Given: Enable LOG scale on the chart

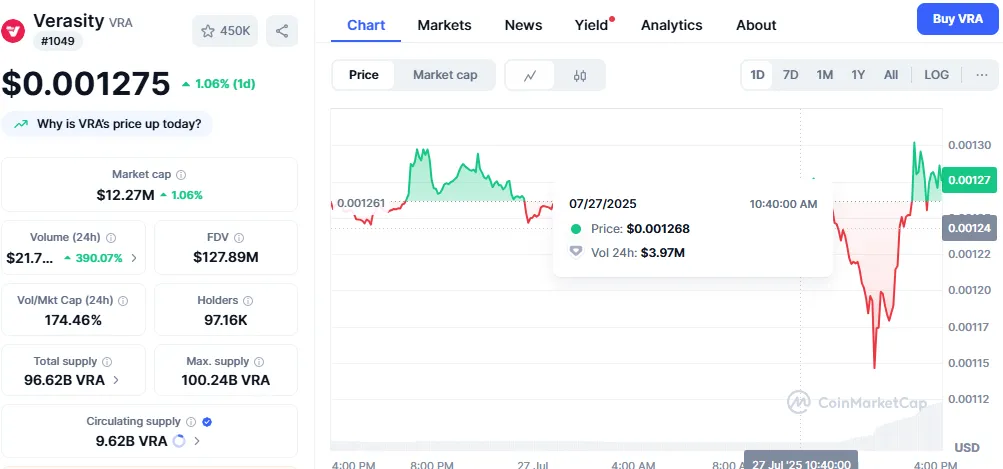Looking at the screenshot, I should pyautogui.click(x=936, y=75).
